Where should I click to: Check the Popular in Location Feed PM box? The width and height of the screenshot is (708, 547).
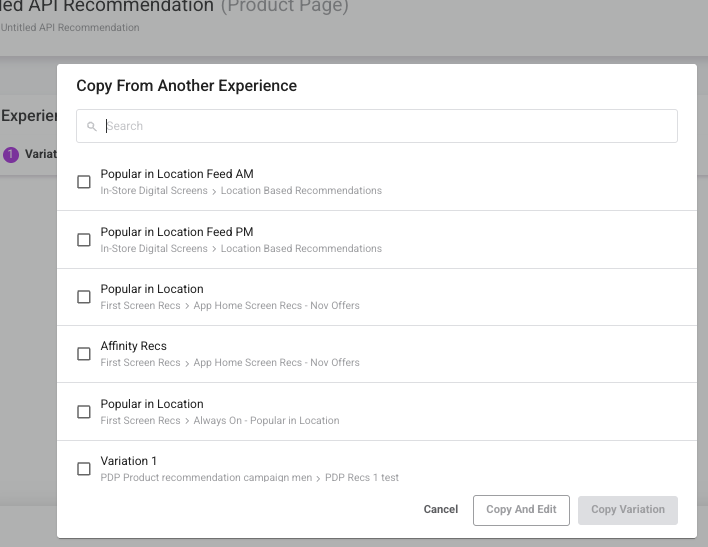point(84,240)
